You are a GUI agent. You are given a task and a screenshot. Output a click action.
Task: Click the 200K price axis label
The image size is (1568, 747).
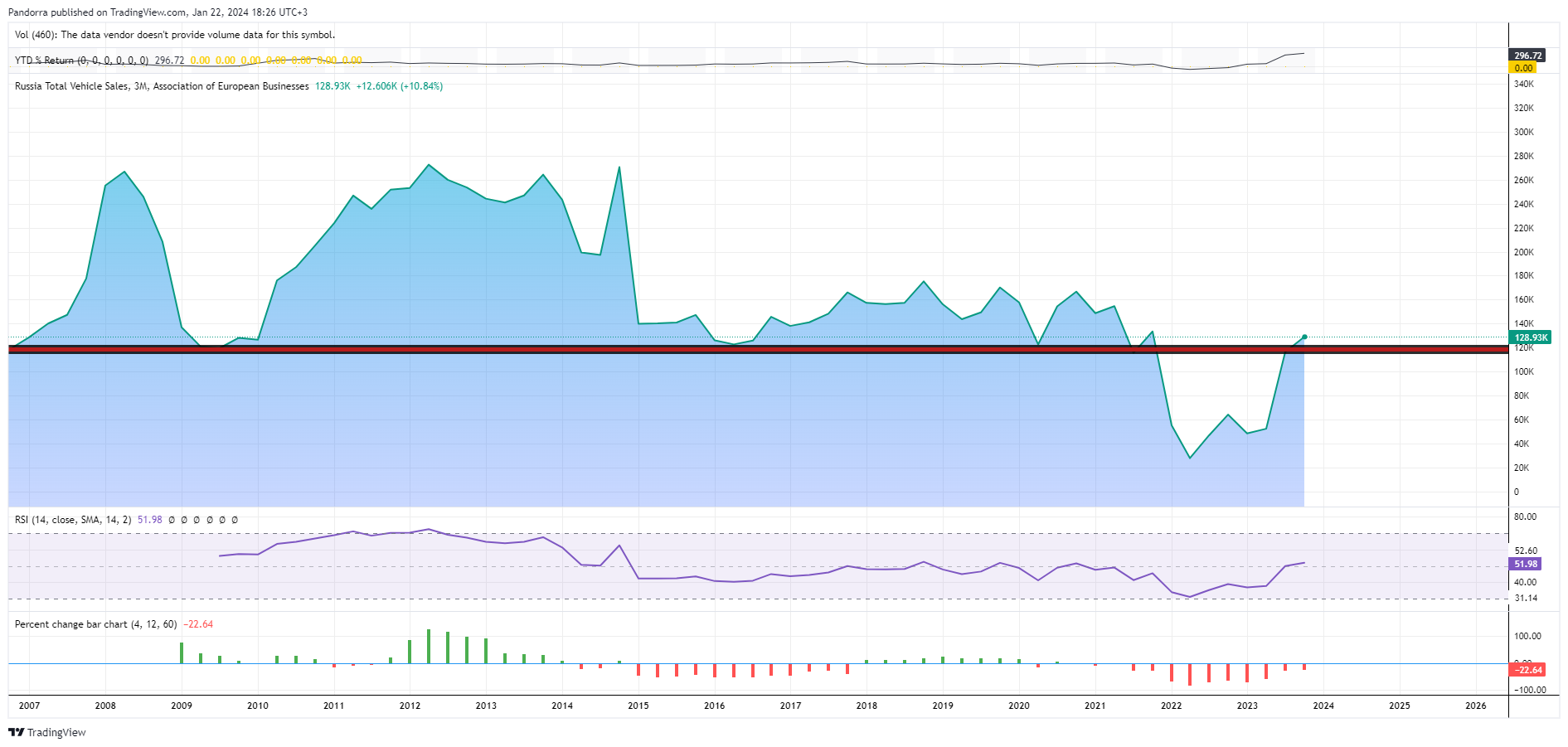point(1524,252)
